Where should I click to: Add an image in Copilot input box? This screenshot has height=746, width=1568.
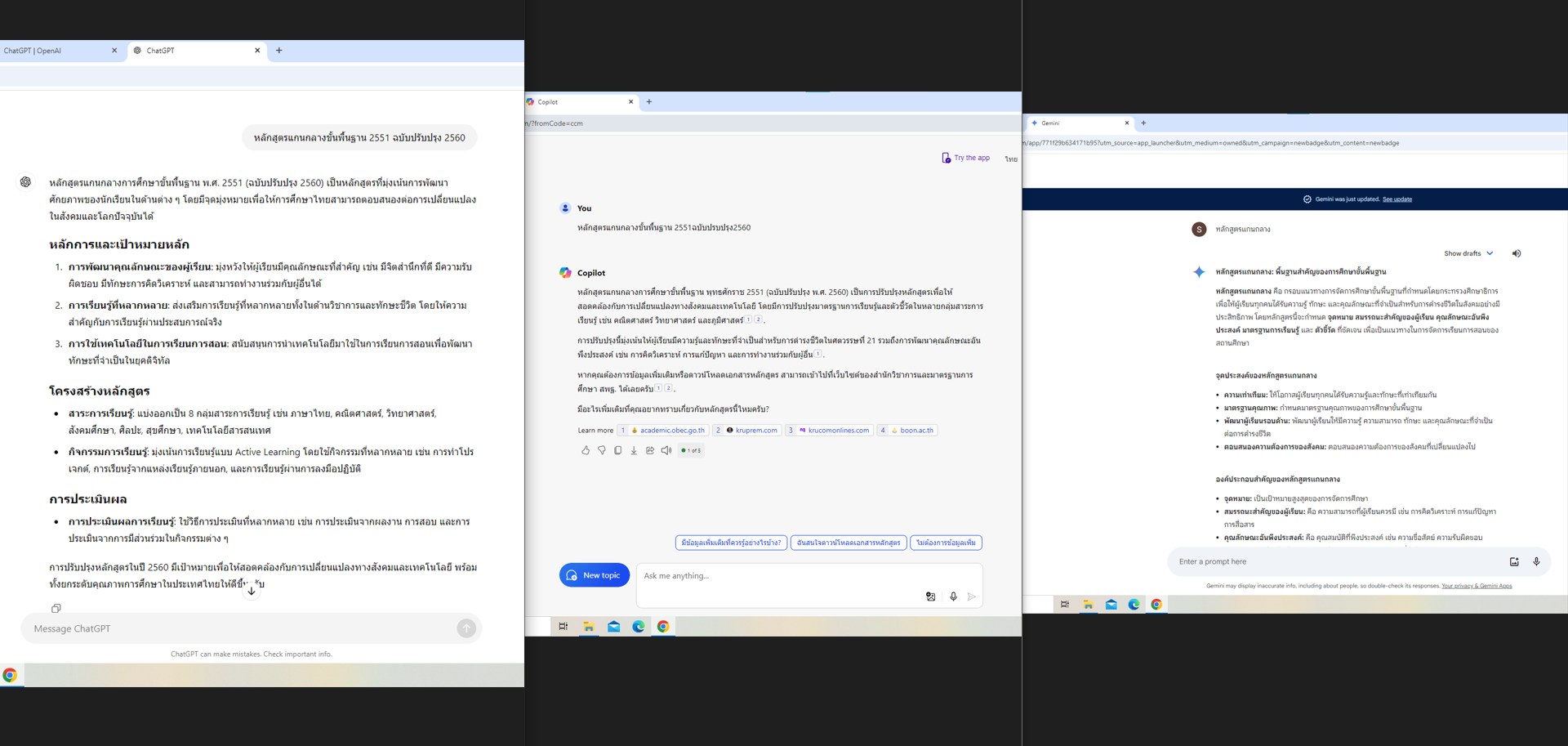pyautogui.click(x=930, y=596)
